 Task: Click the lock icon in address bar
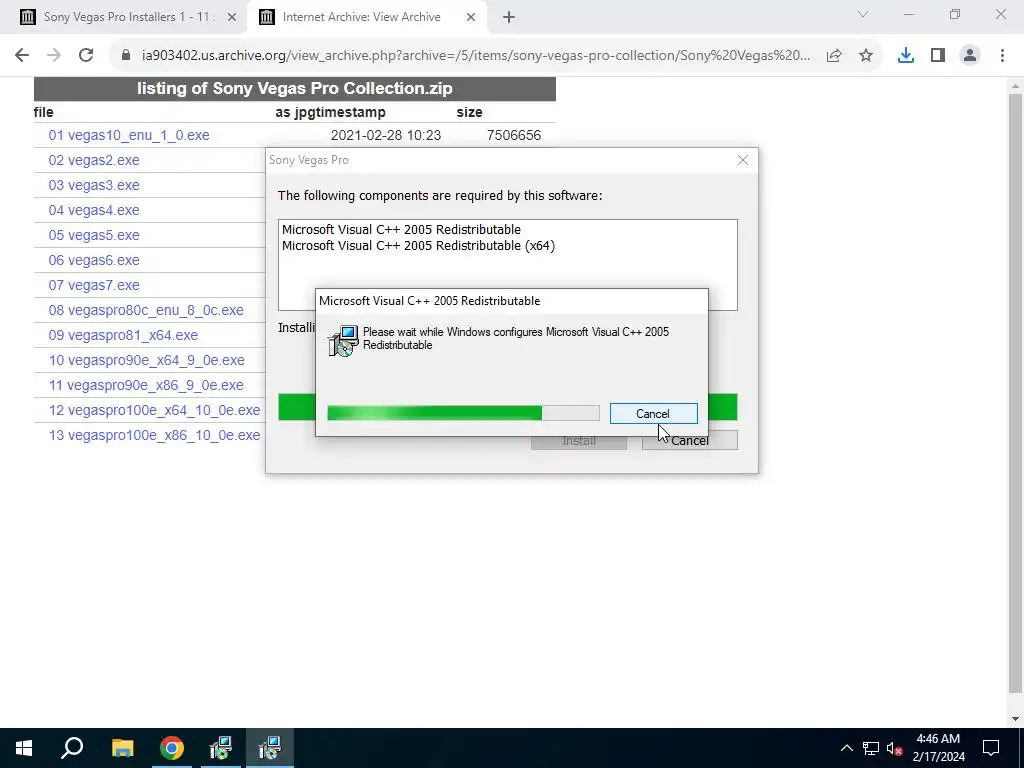pyautogui.click(x=126, y=56)
